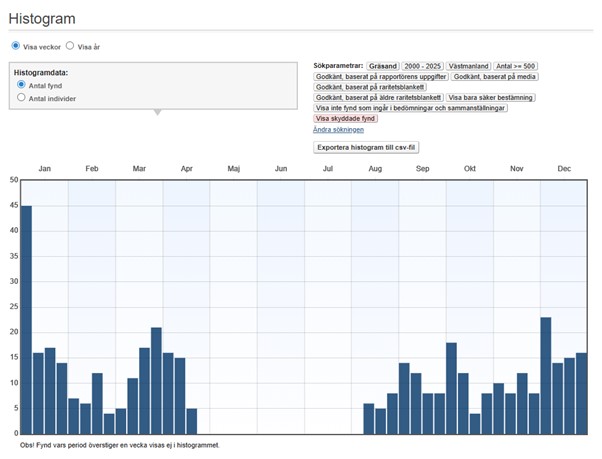Click the Västmanland parameter tag
Image resolution: width=602 pixels, height=459 pixels.
point(469,65)
